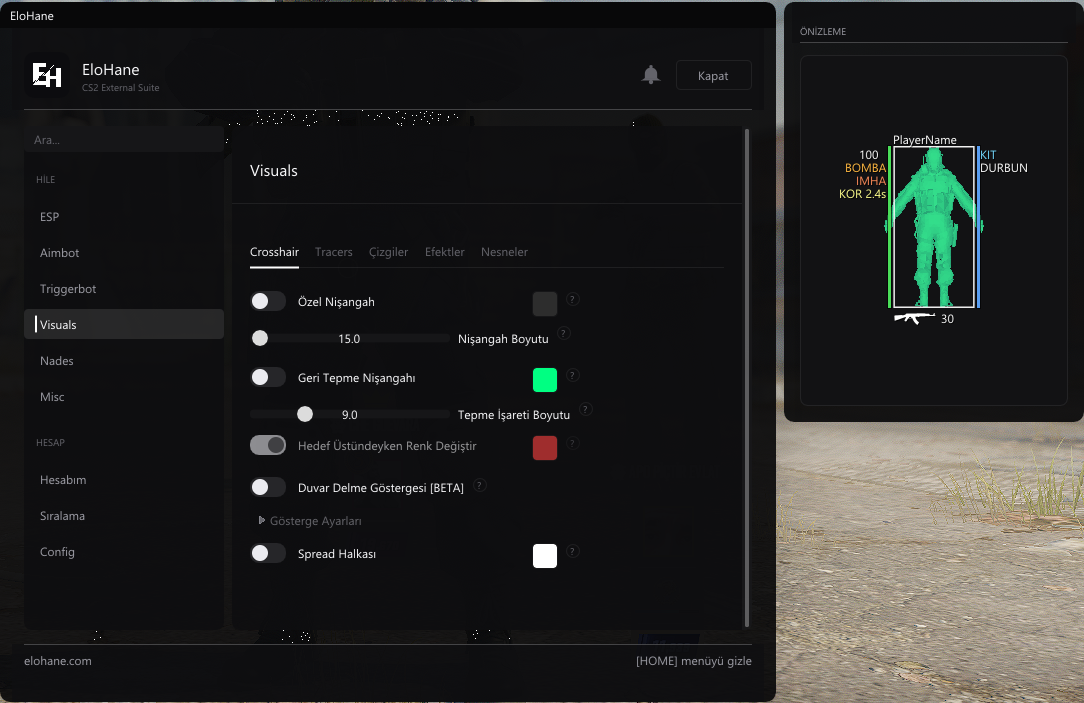Enable Duvar Delme Göstergesi [BETA]
This screenshot has width=1084, height=703.
coord(268,487)
